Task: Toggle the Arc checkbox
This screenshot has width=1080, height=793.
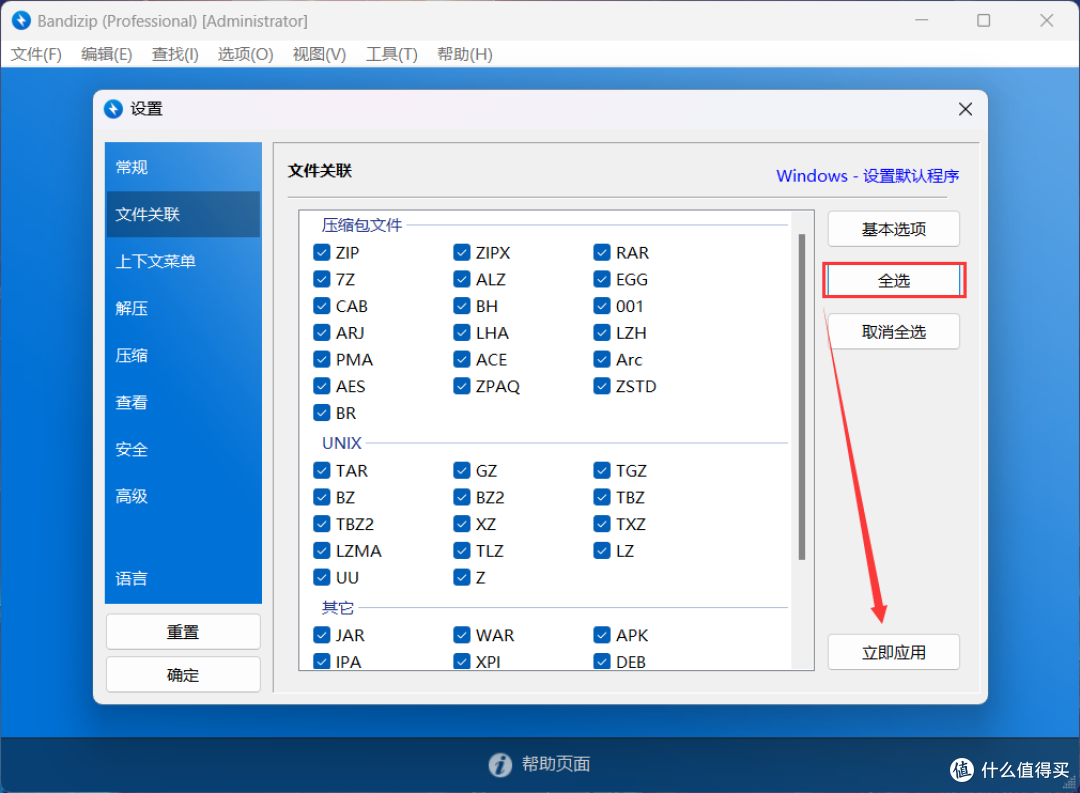Action: 602,360
